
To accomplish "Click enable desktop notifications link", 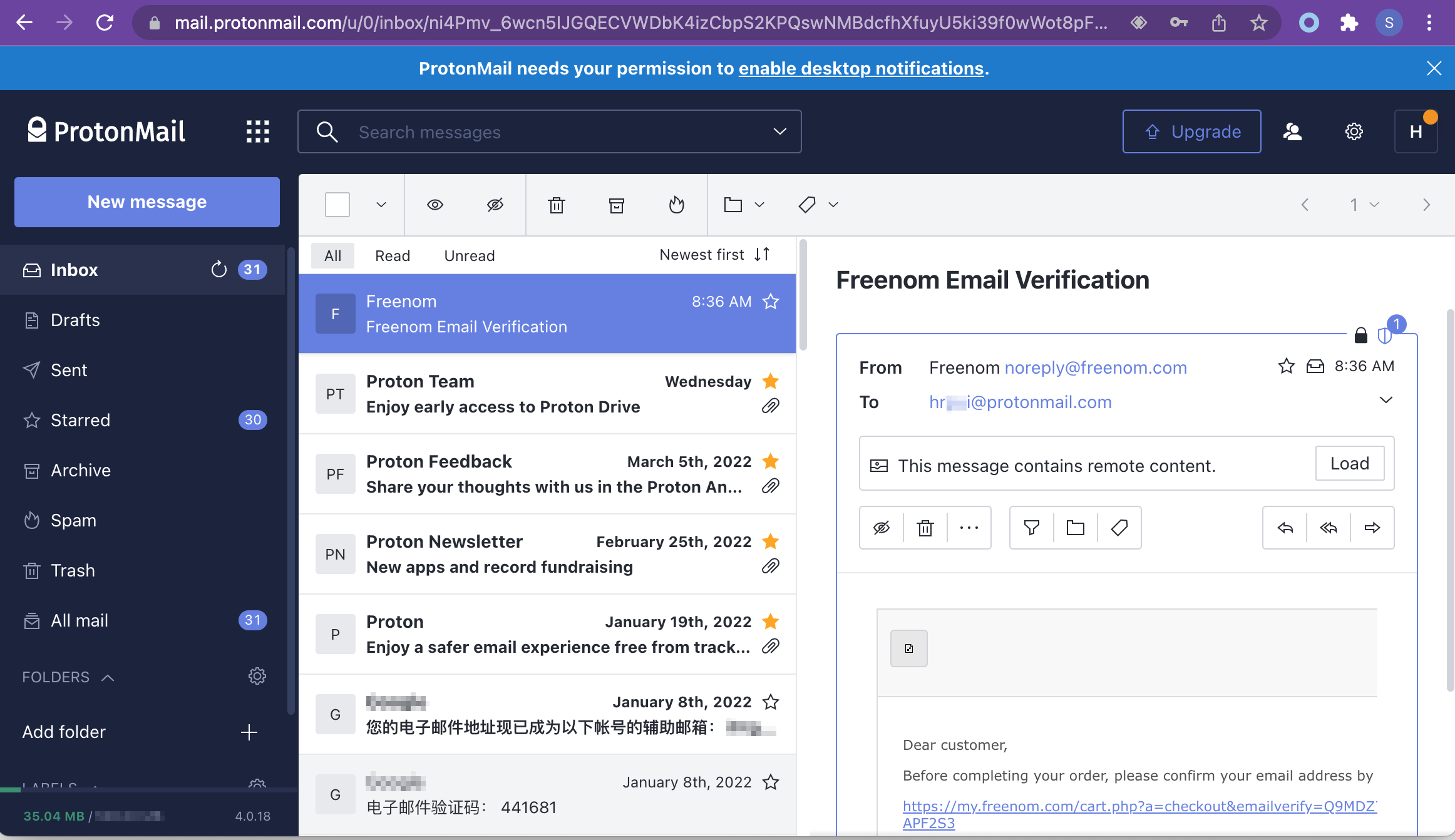I will [x=861, y=68].
